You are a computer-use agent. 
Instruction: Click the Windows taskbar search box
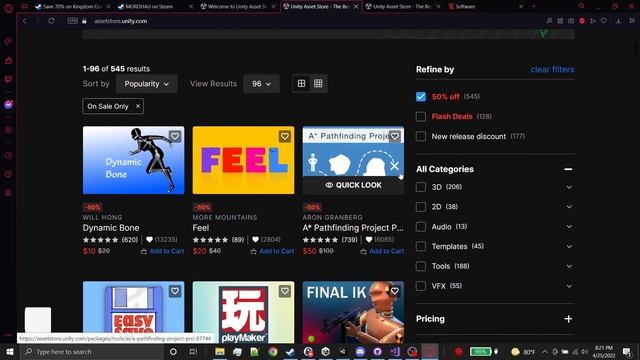tap(92, 351)
